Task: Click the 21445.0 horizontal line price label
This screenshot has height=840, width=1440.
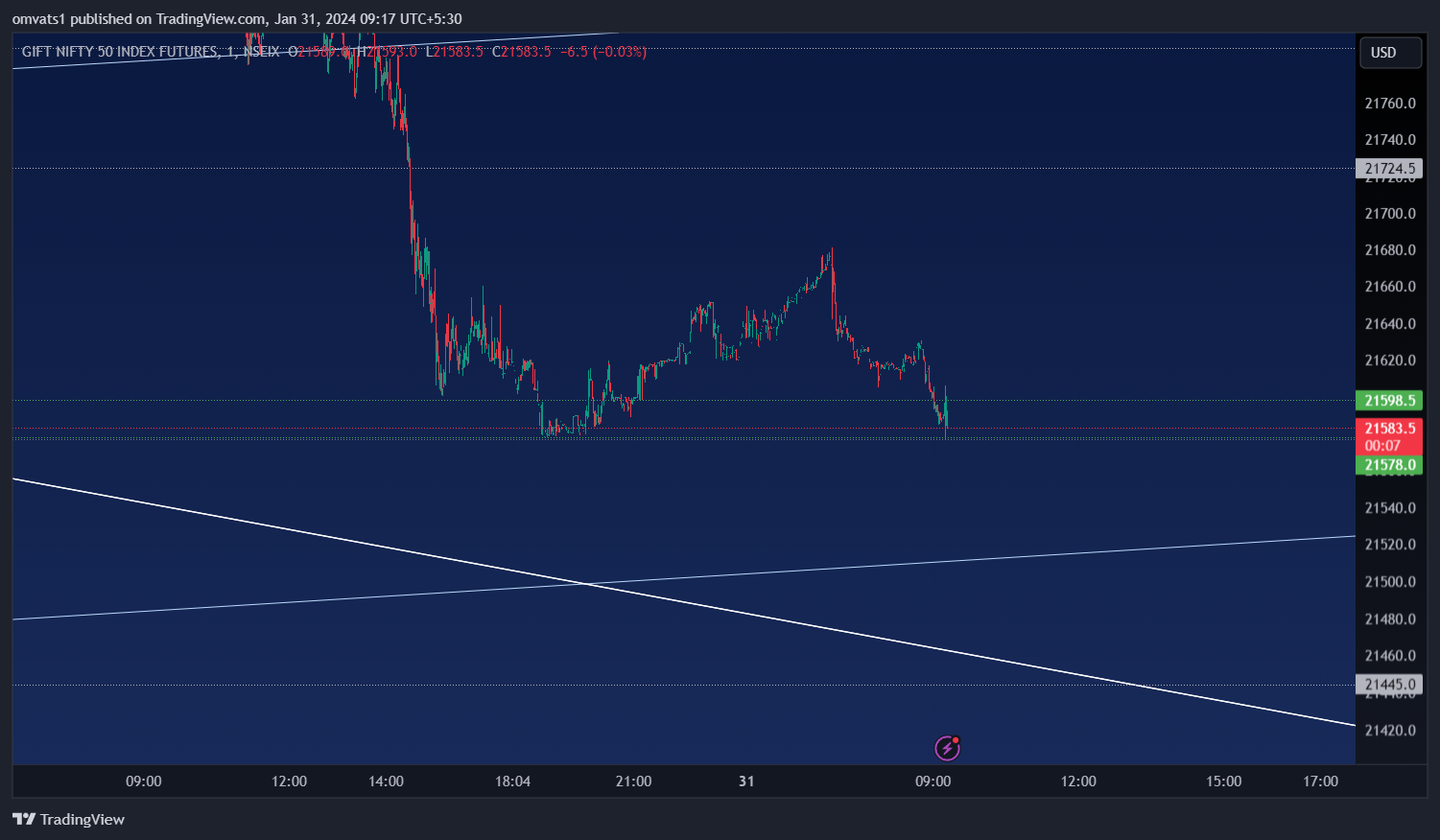Action: click(x=1388, y=685)
